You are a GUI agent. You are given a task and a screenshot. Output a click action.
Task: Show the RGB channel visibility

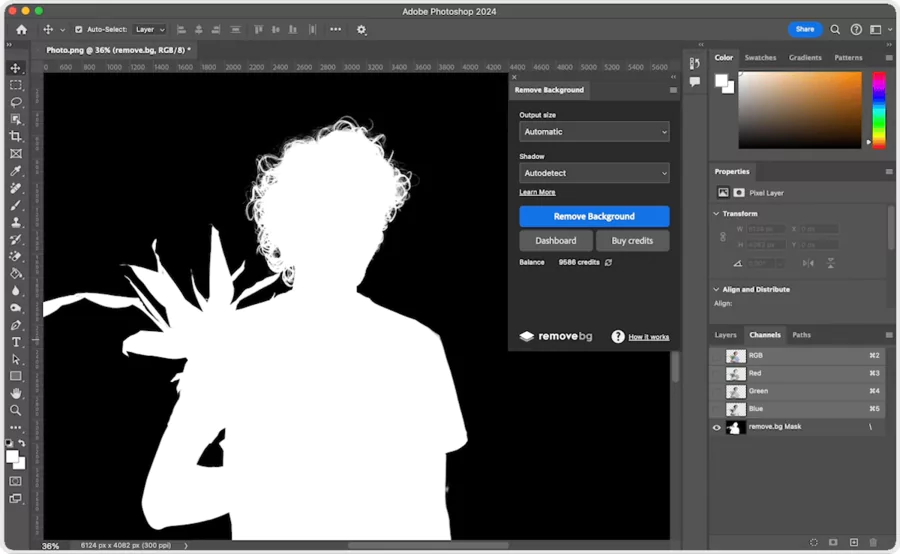[x=717, y=356]
